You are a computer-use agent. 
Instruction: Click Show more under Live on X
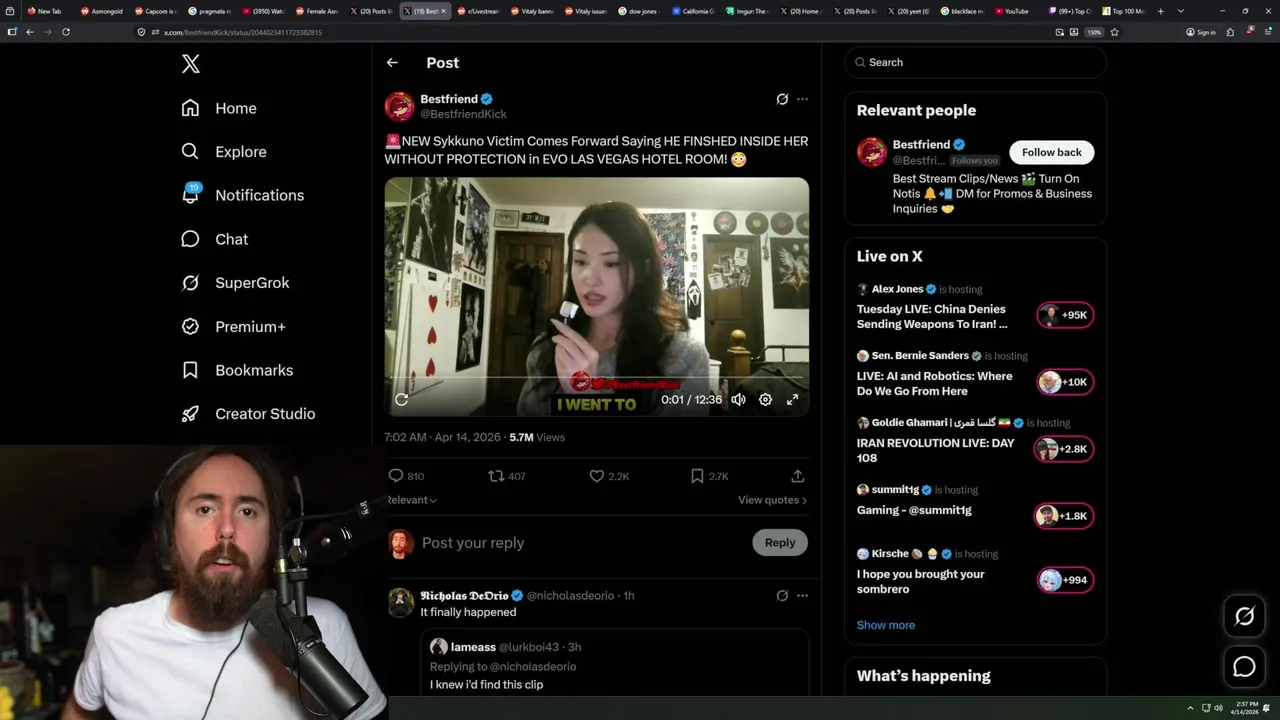coord(885,625)
